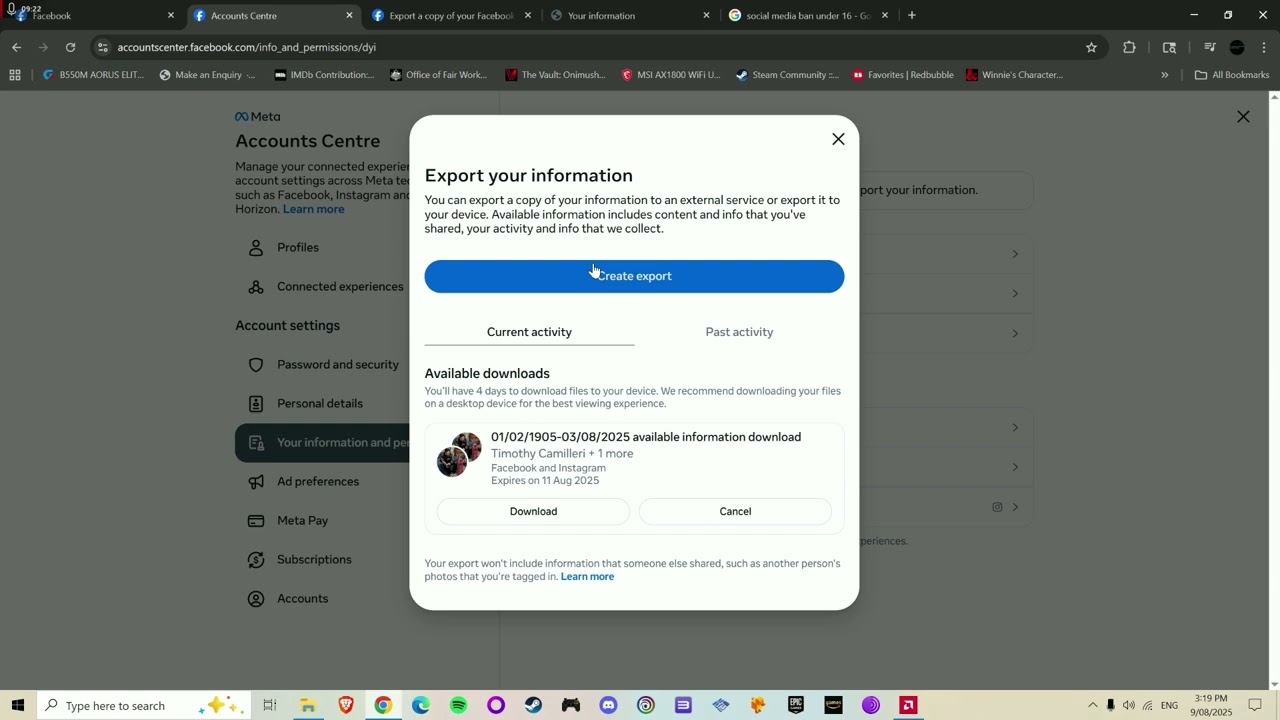This screenshot has width=1280, height=720.
Task: Open Epic Games launcher from taskbar
Action: pyautogui.click(x=796, y=705)
